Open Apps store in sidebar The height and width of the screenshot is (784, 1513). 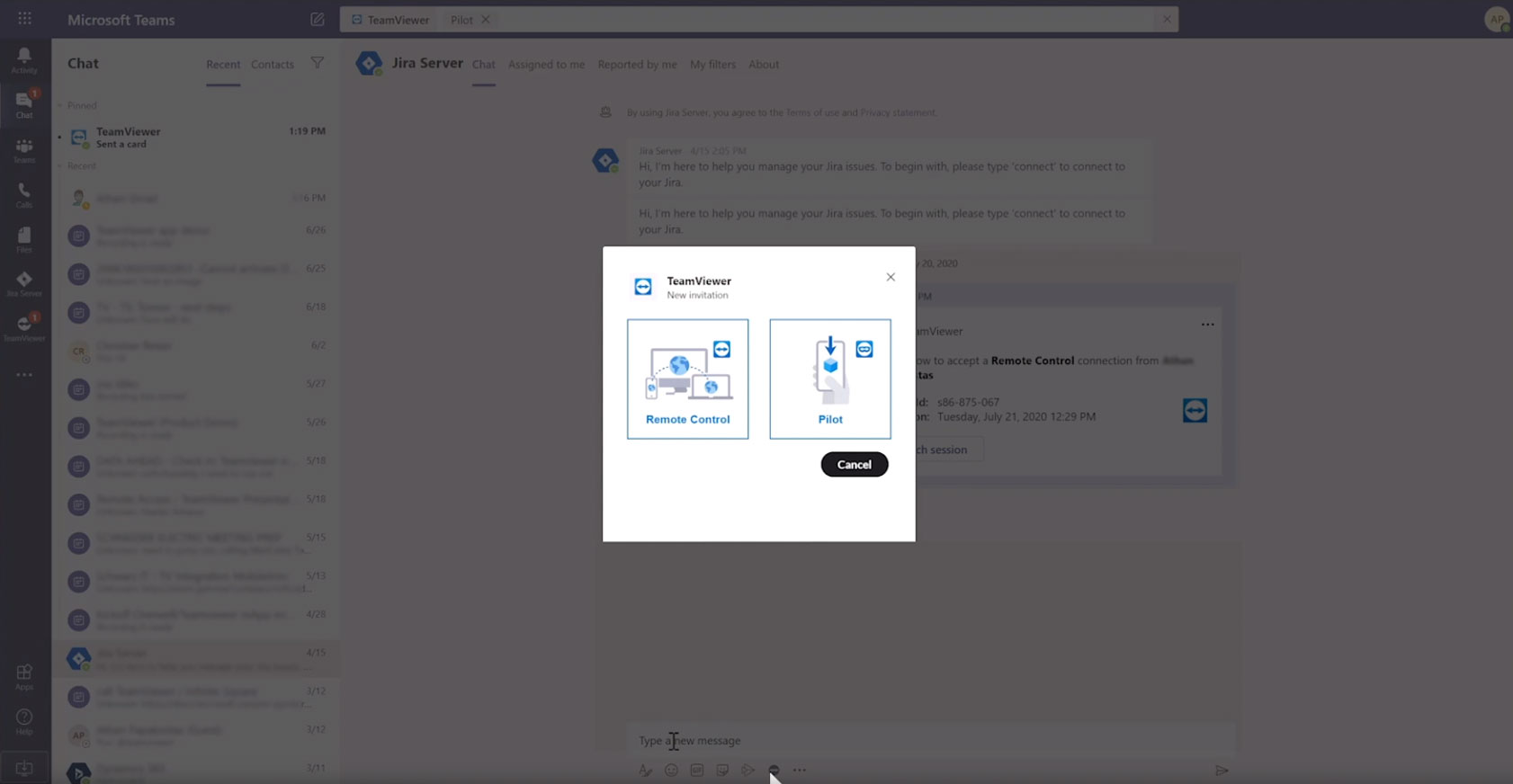coord(24,677)
